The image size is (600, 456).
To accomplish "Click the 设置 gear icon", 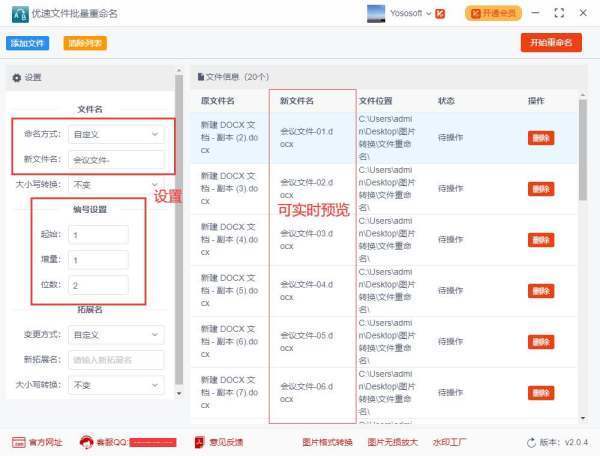I will 17,77.
